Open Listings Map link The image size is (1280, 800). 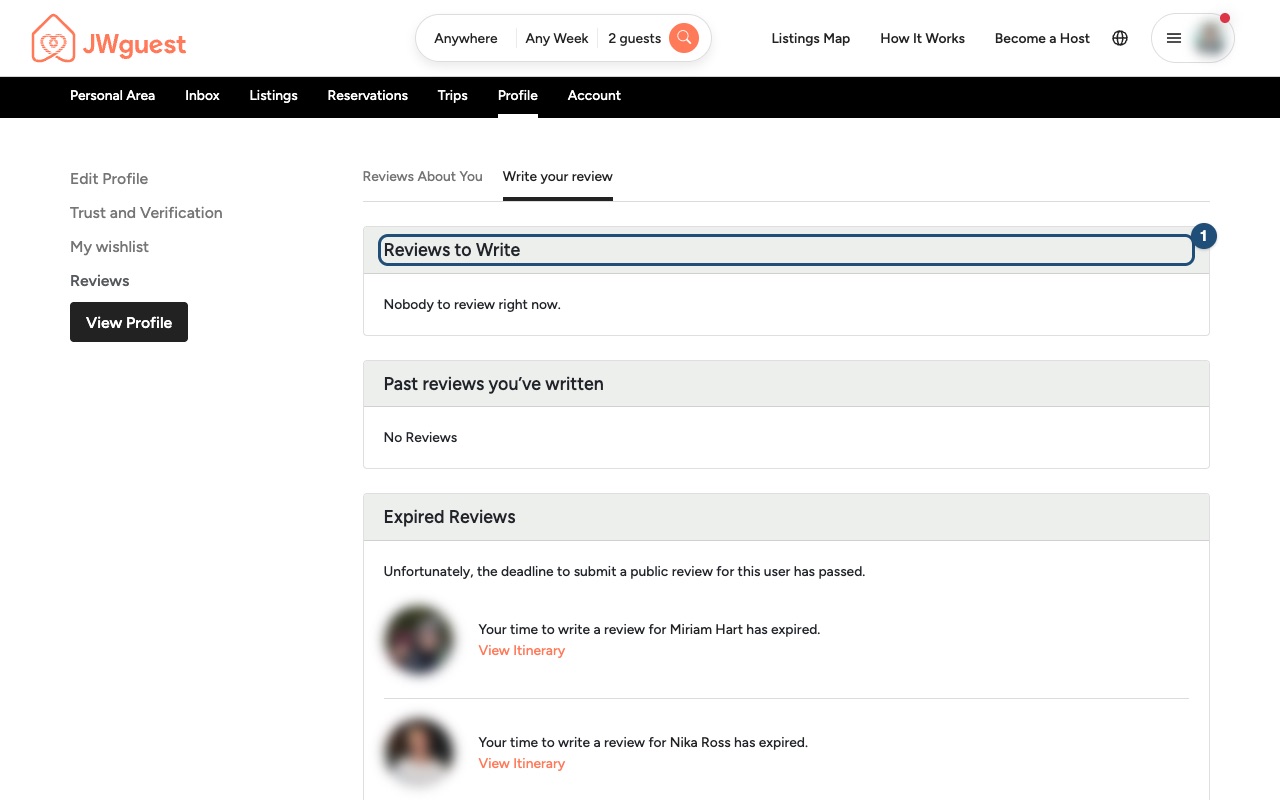coord(811,38)
